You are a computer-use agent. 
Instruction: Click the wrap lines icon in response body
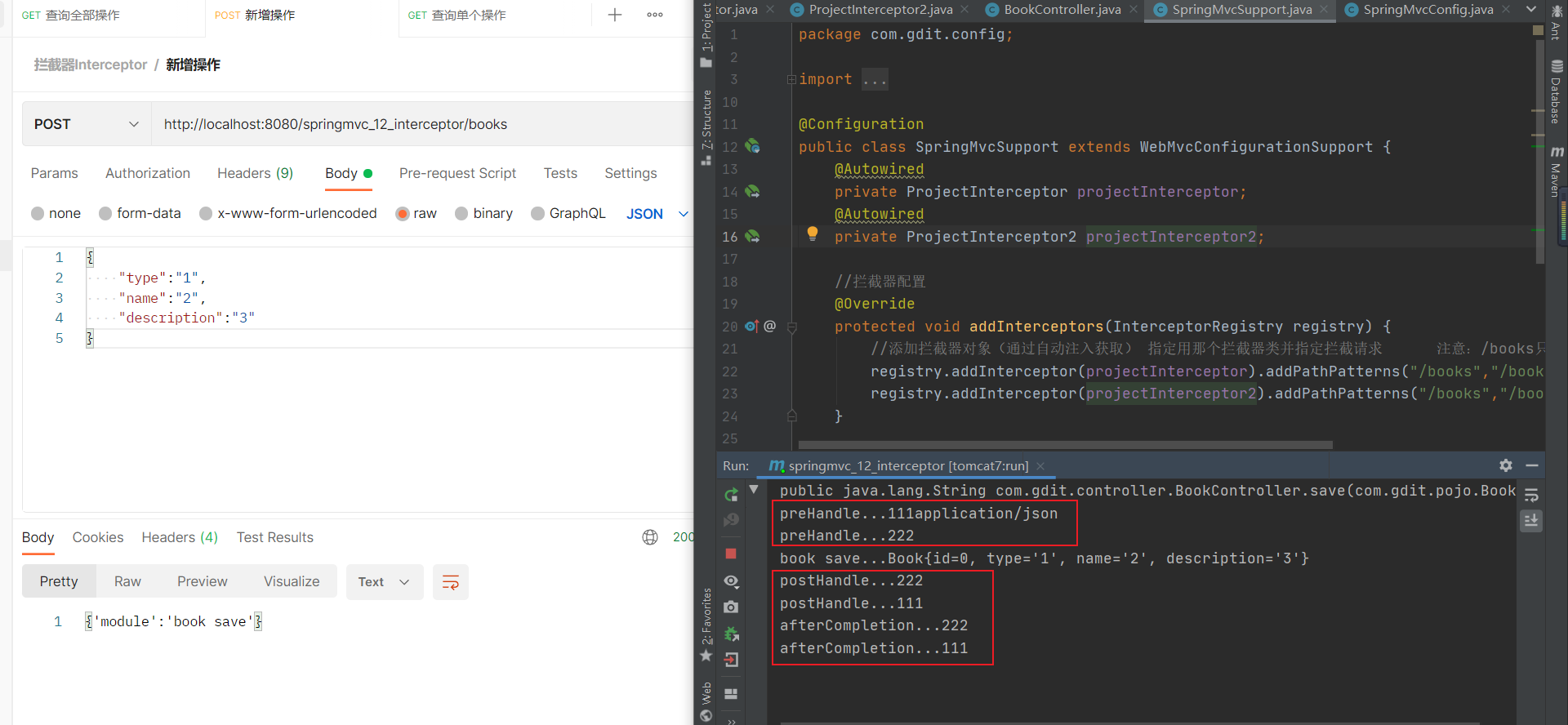click(x=451, y=582)
